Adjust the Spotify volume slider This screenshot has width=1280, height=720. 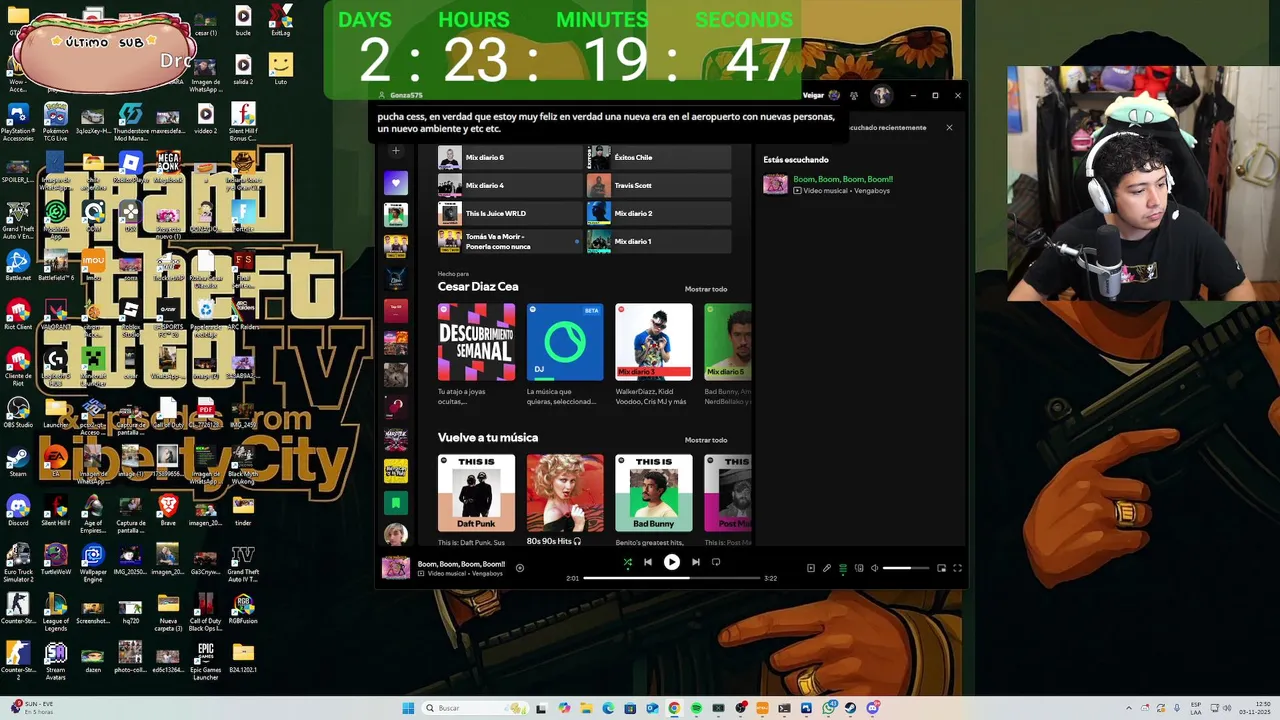906,568
